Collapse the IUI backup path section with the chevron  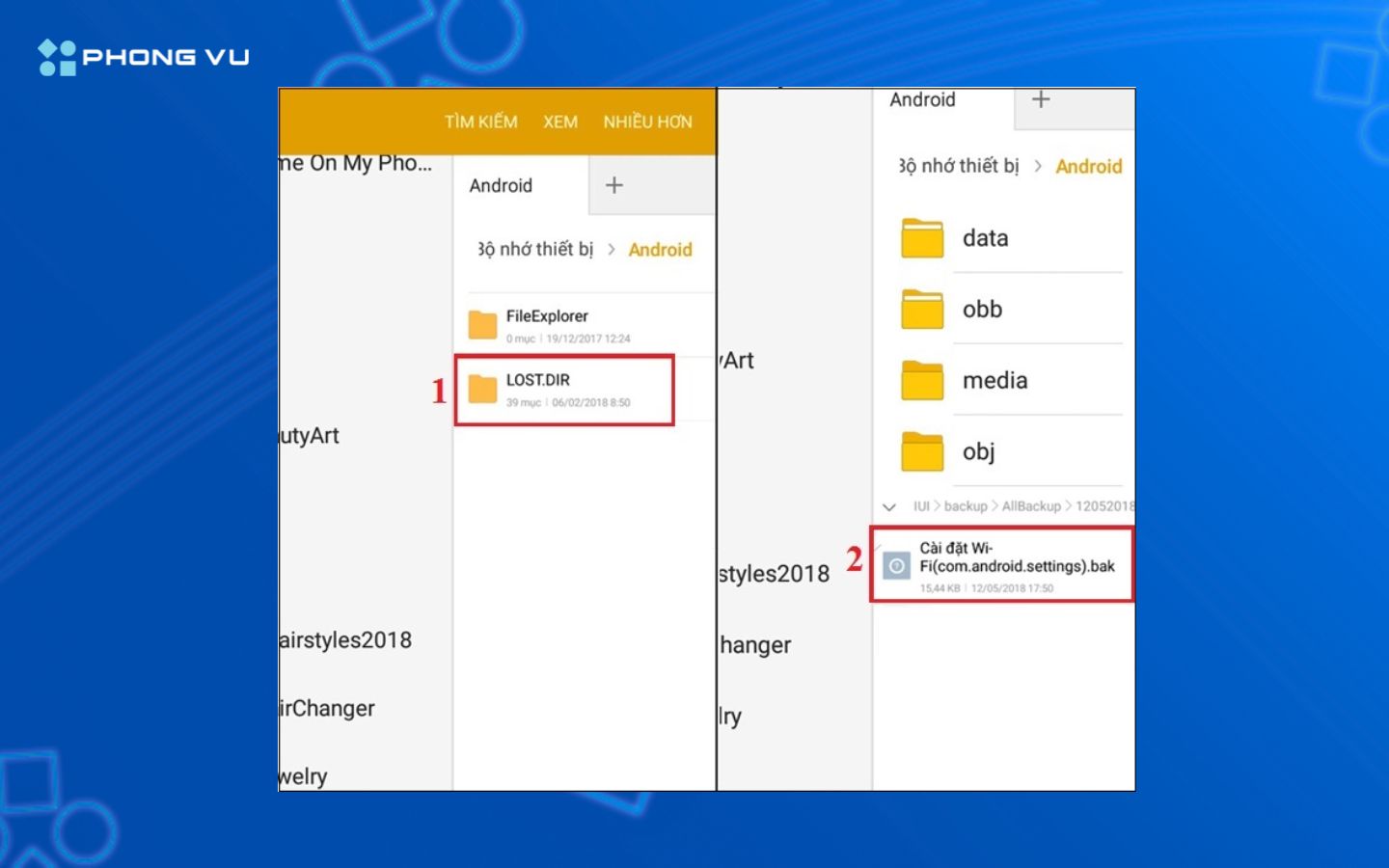click(890, 506)
